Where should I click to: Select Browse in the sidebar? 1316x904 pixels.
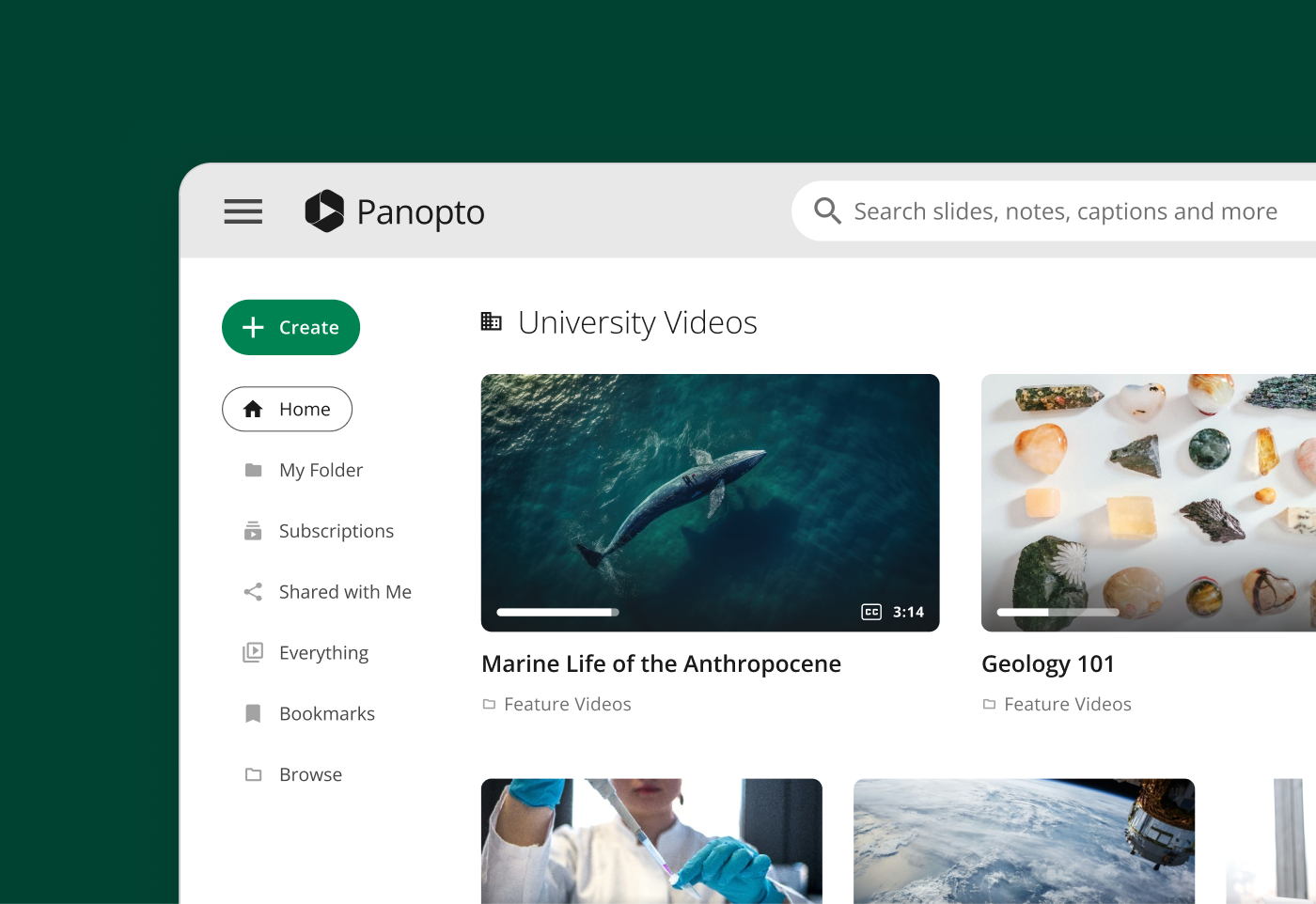310,775
